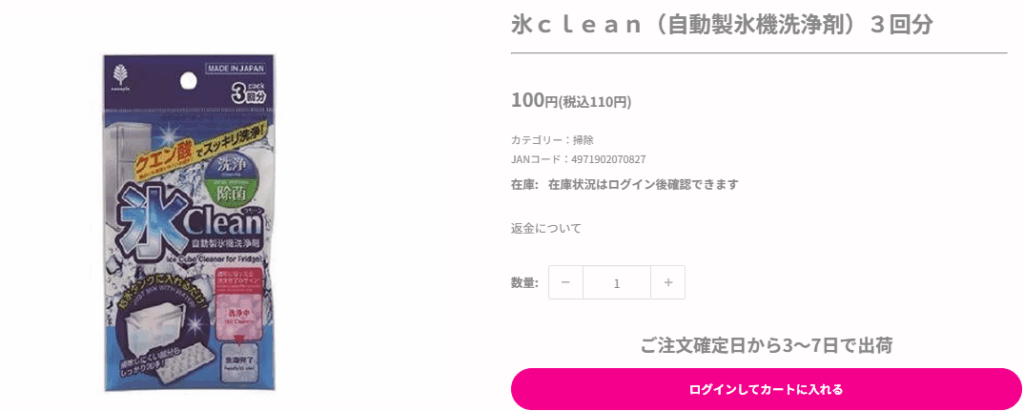Increase quantity with the plus button

point(668,283)
